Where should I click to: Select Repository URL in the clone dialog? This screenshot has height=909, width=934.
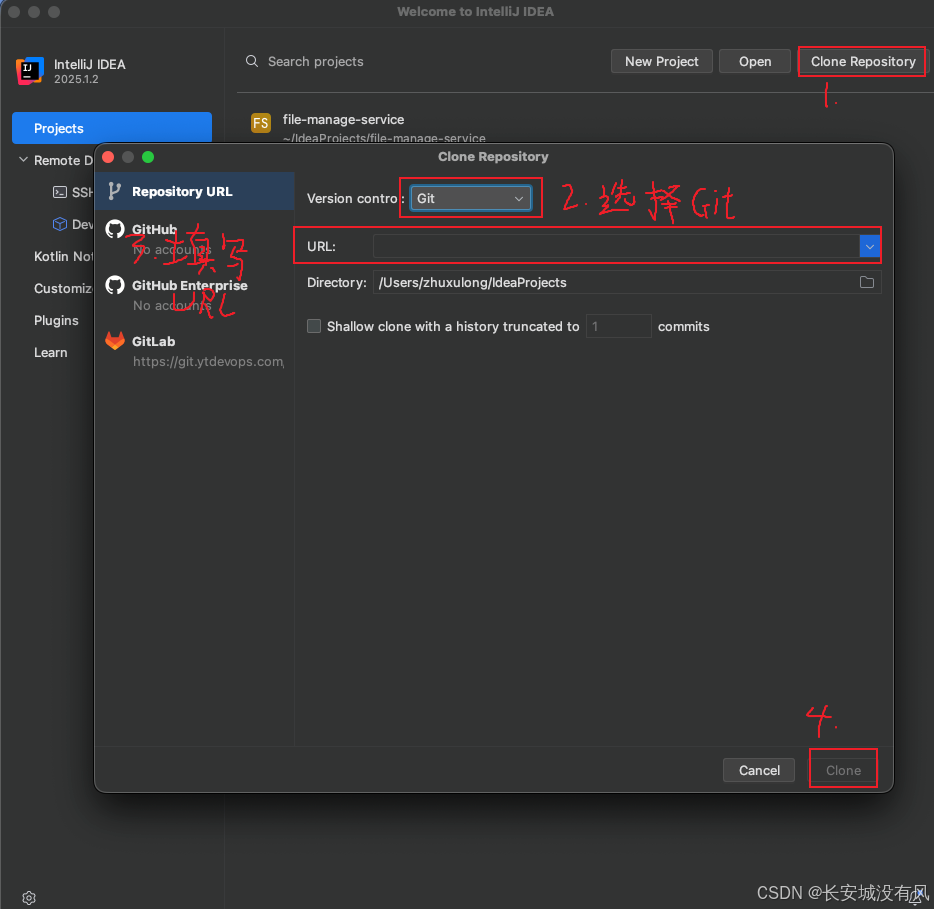pyautogui.click(x=194, y=191)
